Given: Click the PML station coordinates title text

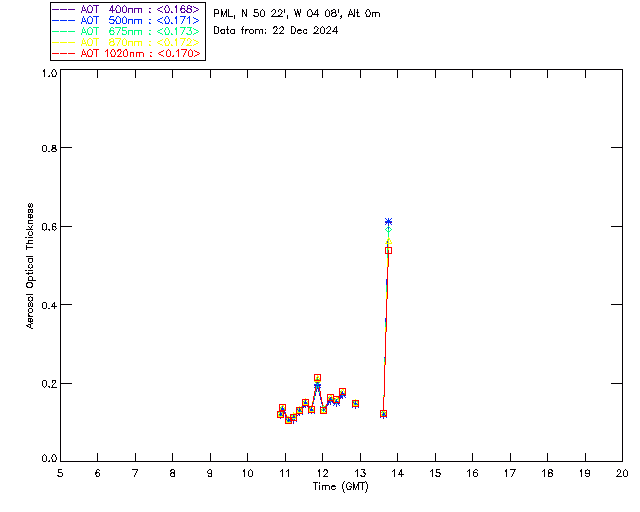Looking at the screenshot, I should [297, 14].
